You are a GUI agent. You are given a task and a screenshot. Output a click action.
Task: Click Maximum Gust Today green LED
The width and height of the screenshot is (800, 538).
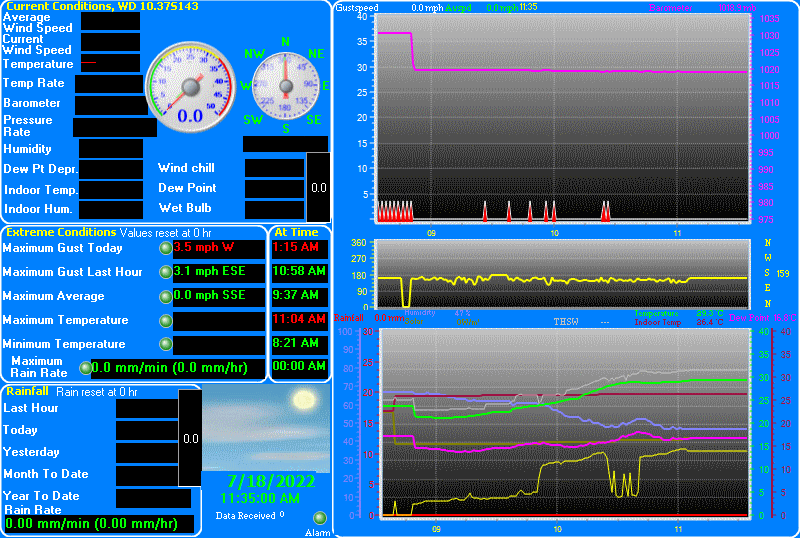(165, 247)
